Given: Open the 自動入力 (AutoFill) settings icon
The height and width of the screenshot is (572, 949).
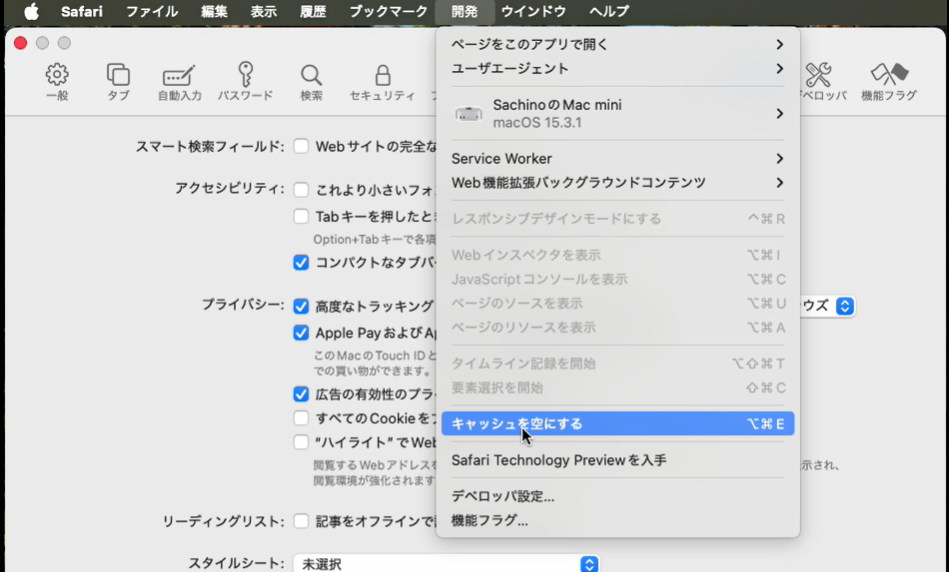Looking at the screenshot, I should 179,76.
